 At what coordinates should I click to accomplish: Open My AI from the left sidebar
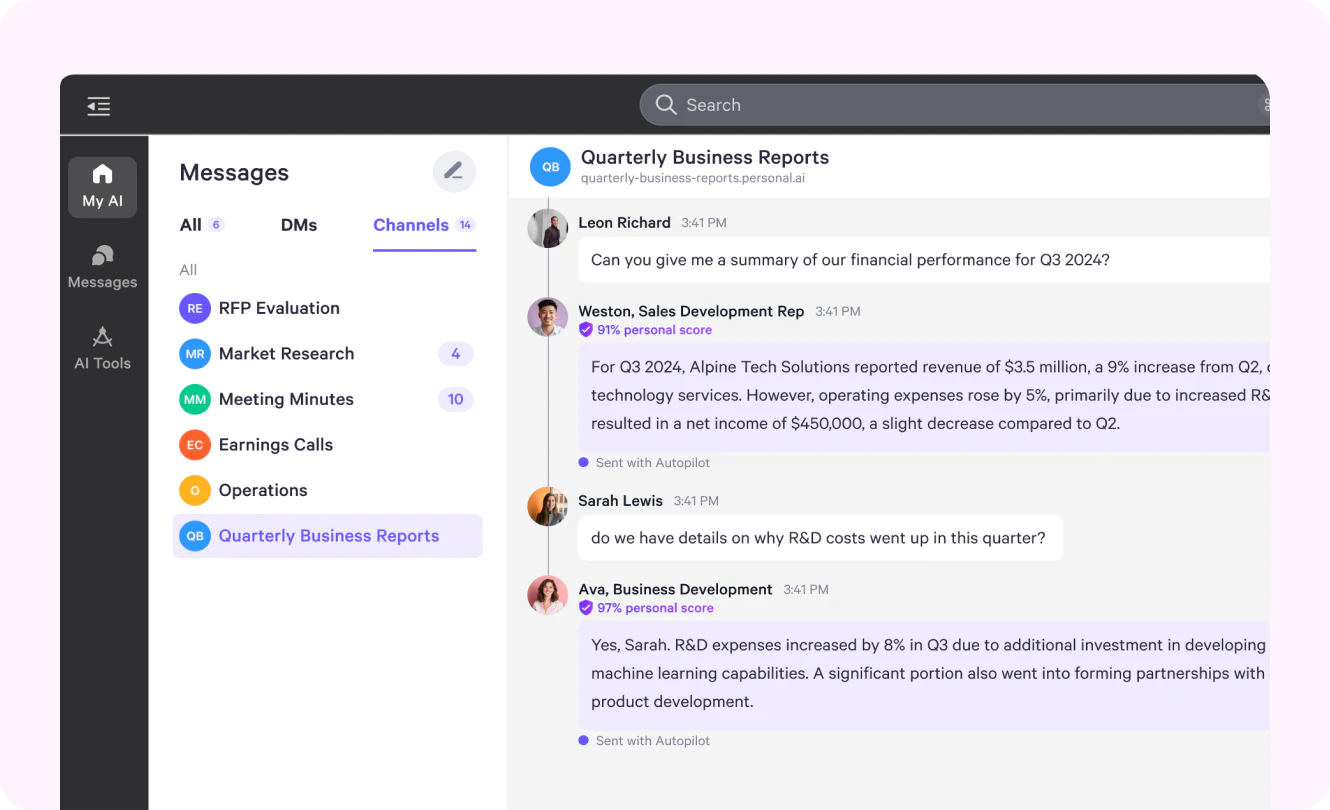pyautogui.click(x=102, y=187)
